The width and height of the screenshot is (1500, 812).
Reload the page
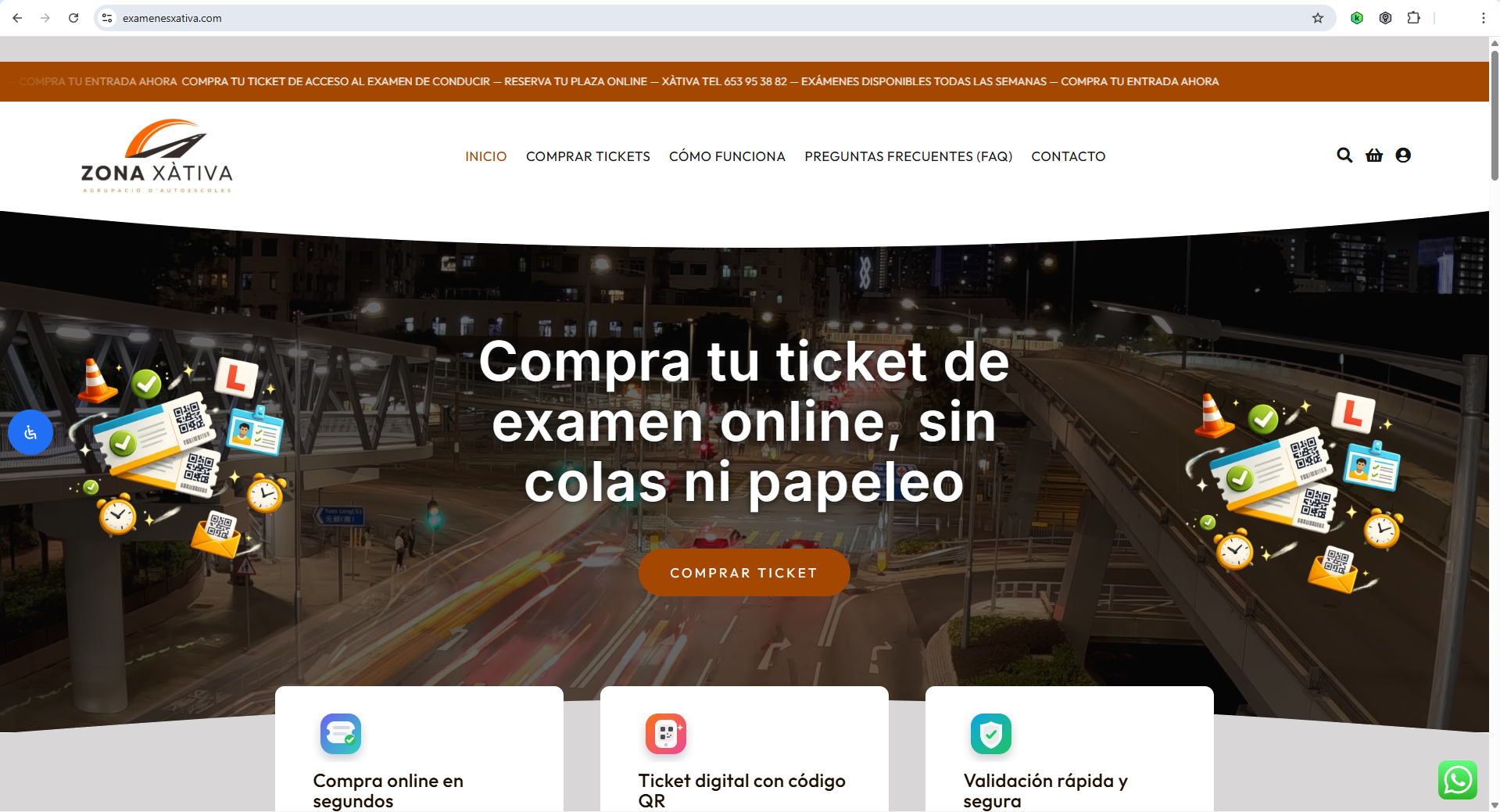tap(73, 18)
